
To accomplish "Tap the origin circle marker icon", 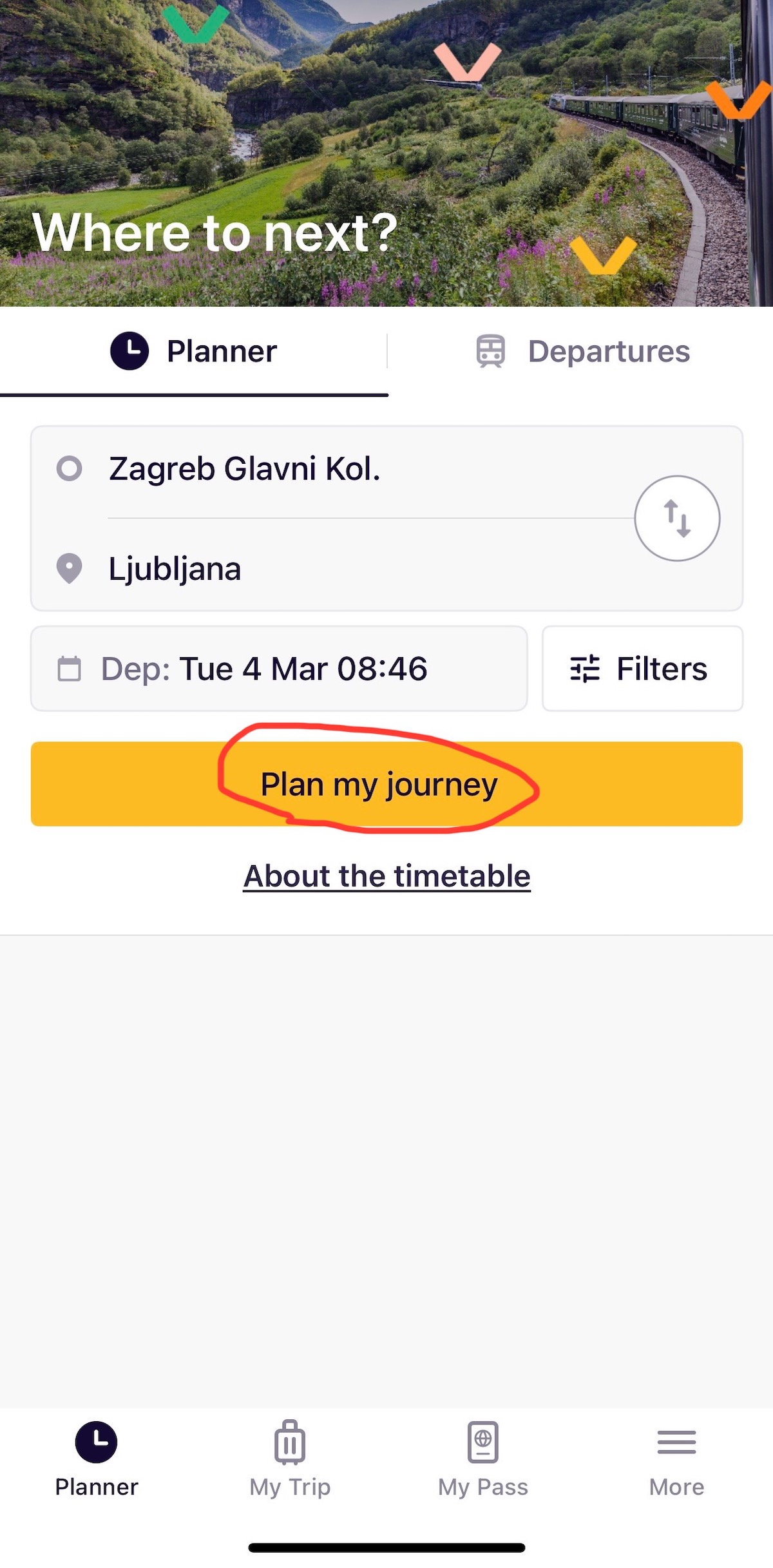I will coord(70,468).
